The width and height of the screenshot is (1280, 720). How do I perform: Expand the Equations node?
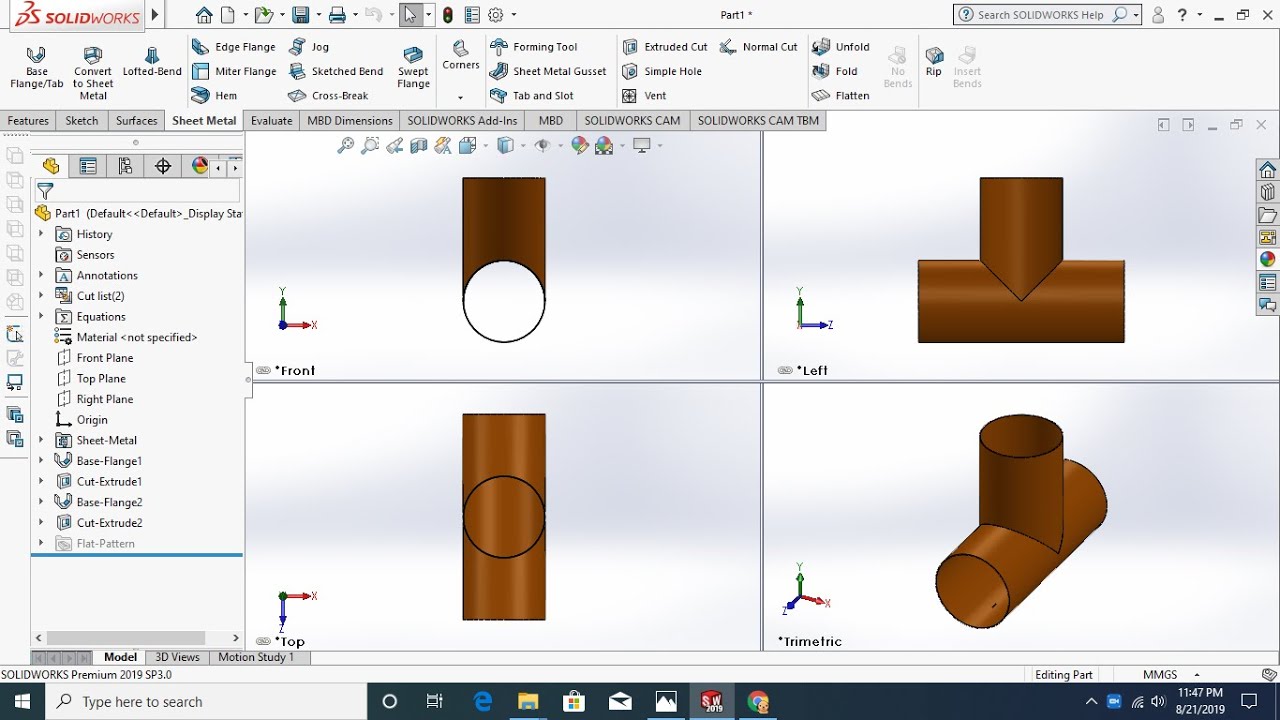pyautogui.click(x=41, y=317)
